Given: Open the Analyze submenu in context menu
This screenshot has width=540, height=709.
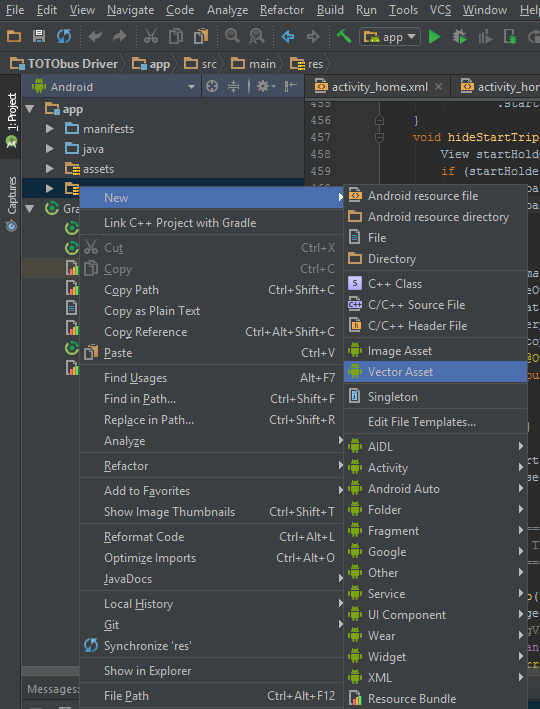Looking at the screenshot, I should (211, 441).
